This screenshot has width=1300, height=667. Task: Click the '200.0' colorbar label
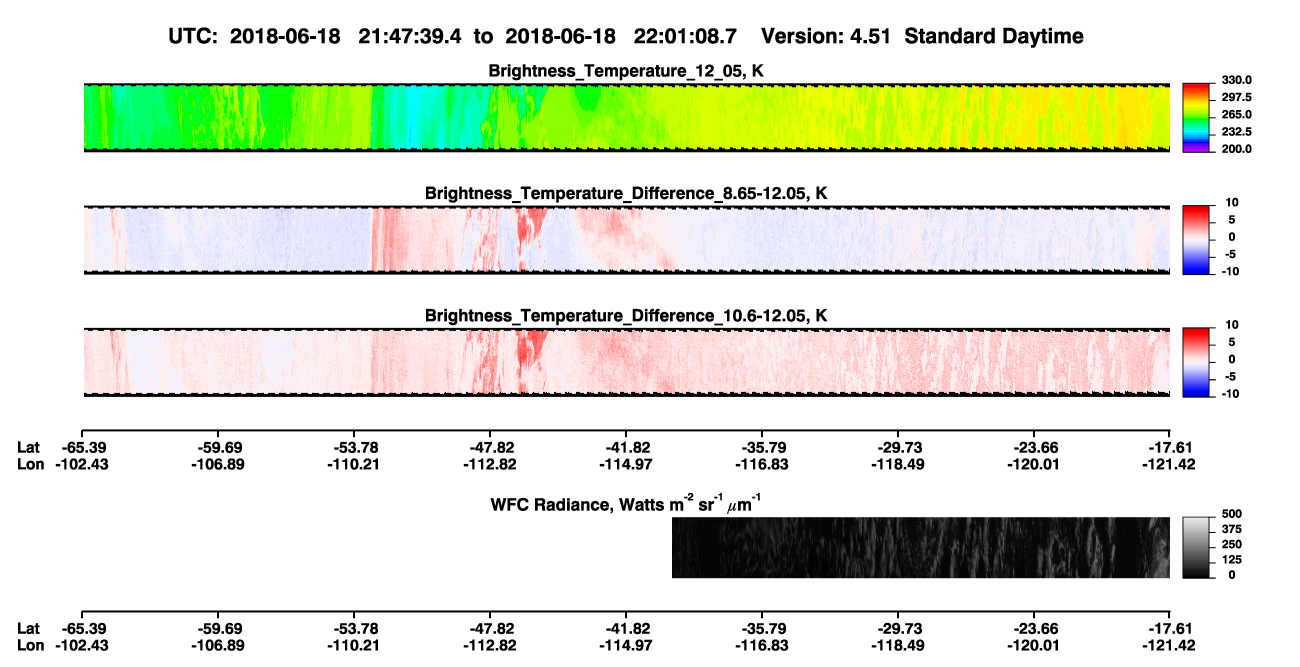point(1238,149)
